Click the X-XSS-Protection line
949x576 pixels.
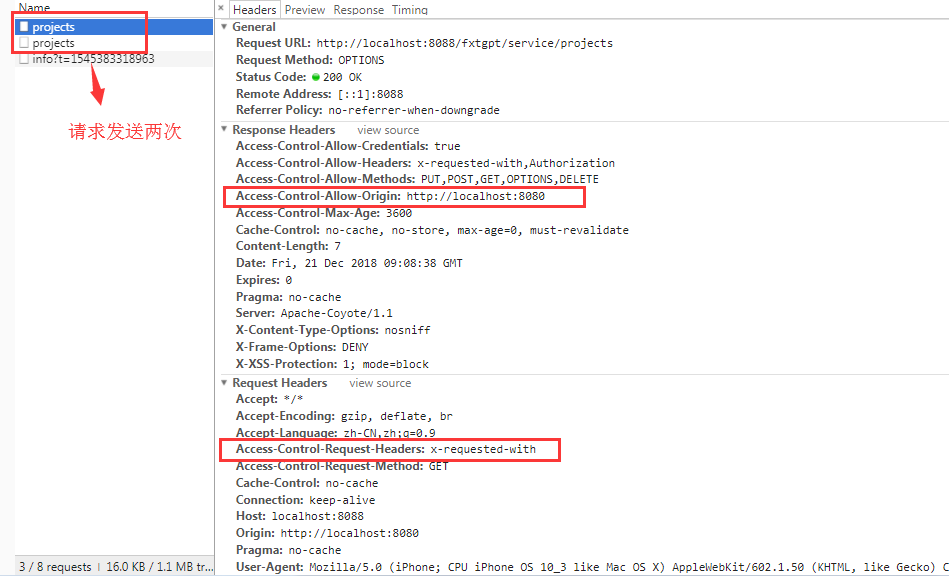[332, 364]
